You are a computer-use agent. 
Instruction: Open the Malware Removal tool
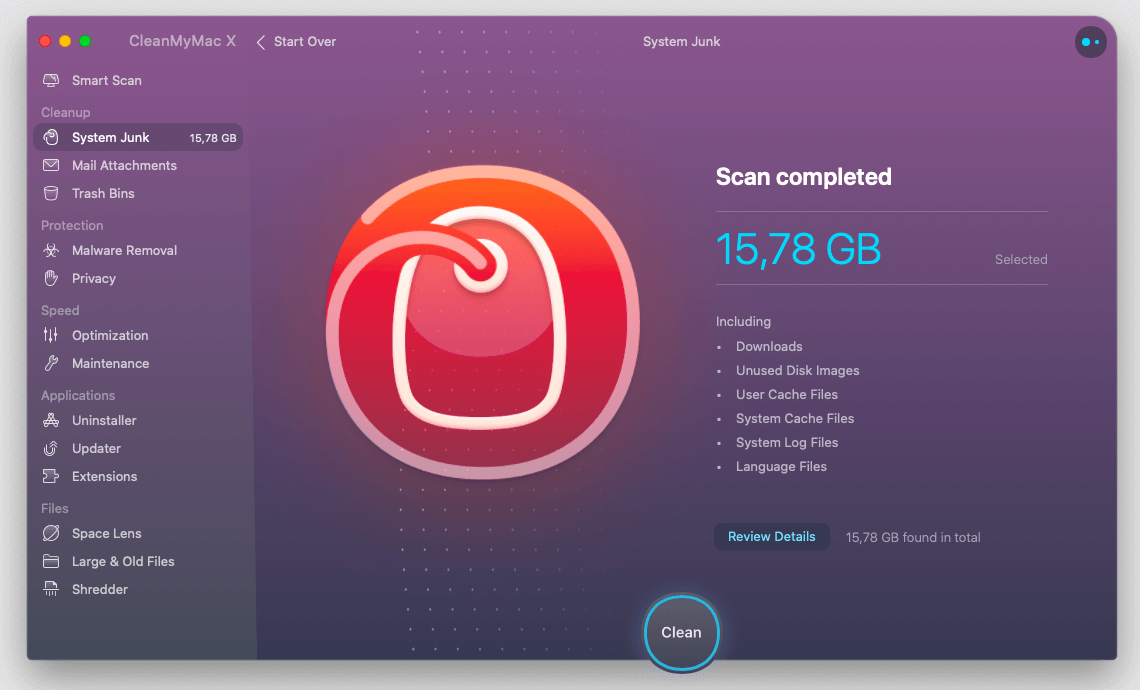pyautogui.click(x=124, y=250)
